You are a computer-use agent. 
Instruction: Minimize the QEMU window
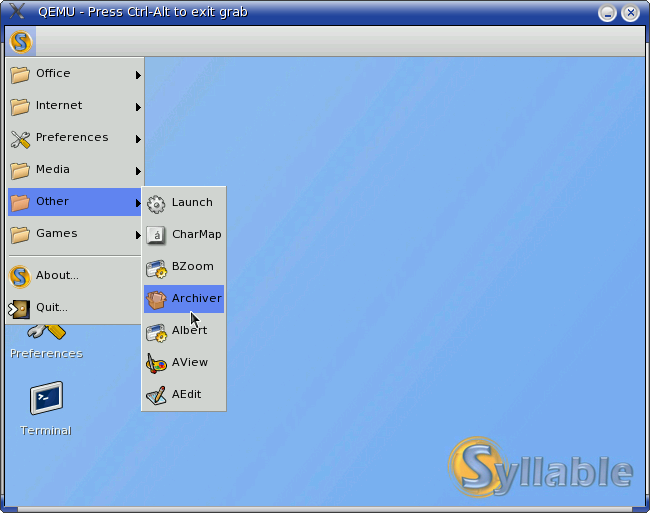(607, 13)
